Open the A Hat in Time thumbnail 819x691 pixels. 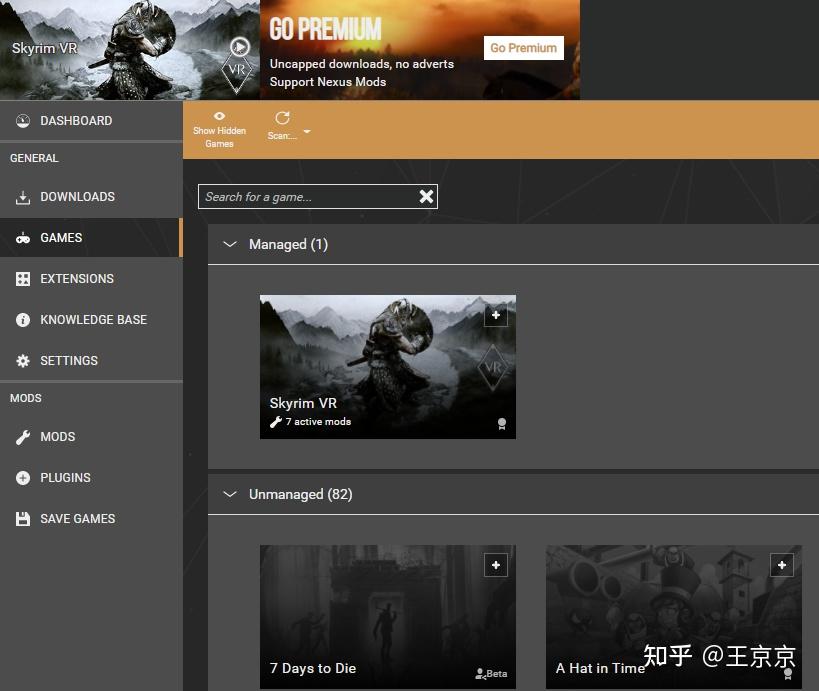(674, 617)
